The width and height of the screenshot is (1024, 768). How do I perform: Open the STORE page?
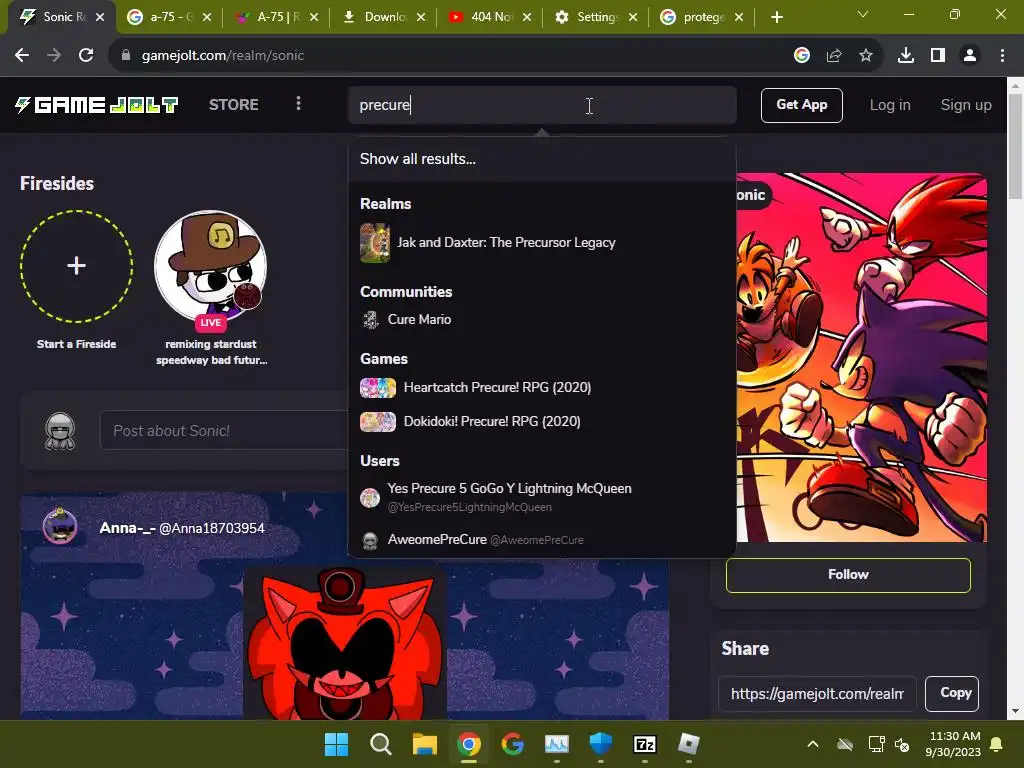coord(233,104)
